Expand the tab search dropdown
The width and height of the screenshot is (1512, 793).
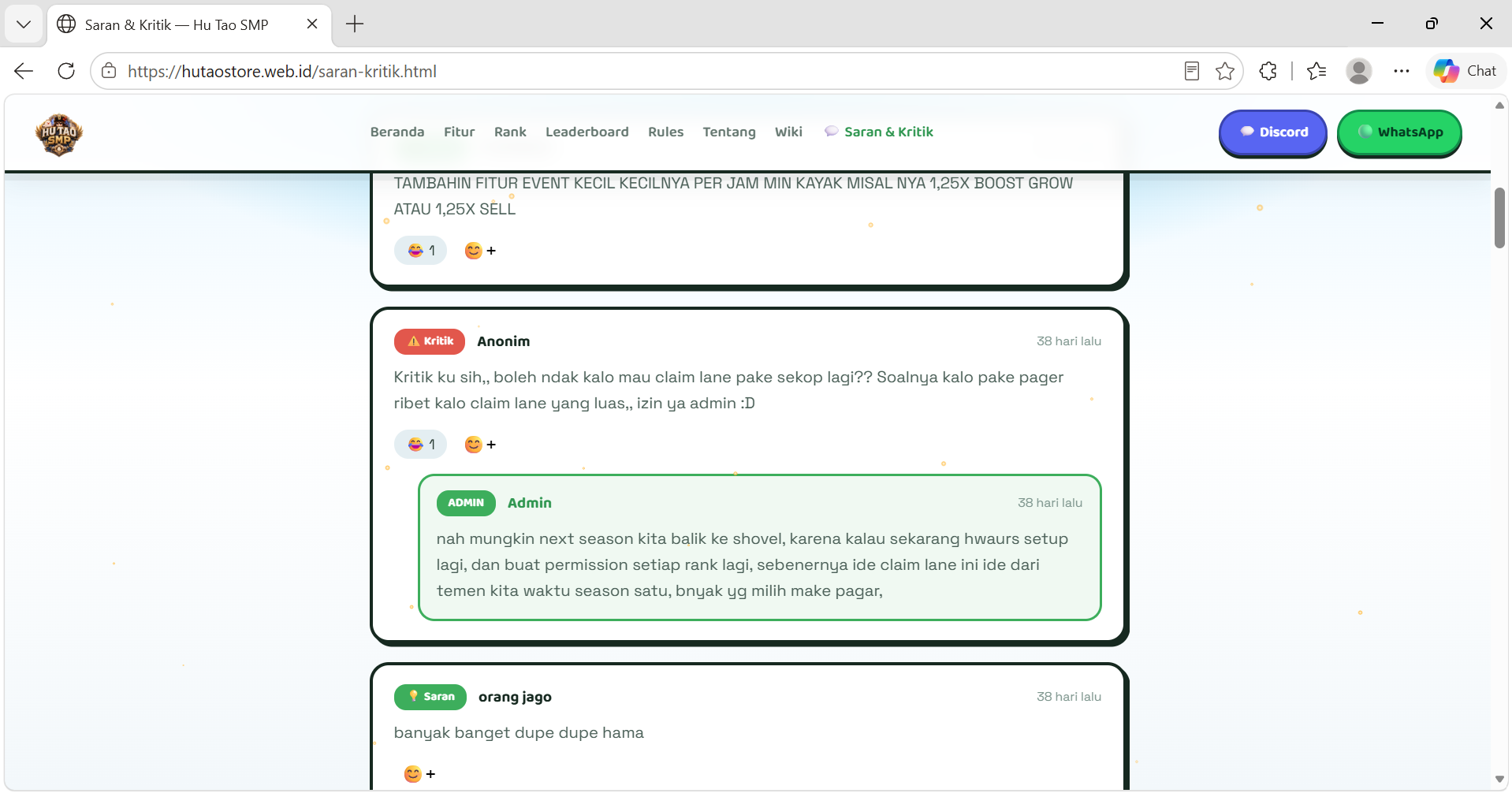[x=24, y=24]
